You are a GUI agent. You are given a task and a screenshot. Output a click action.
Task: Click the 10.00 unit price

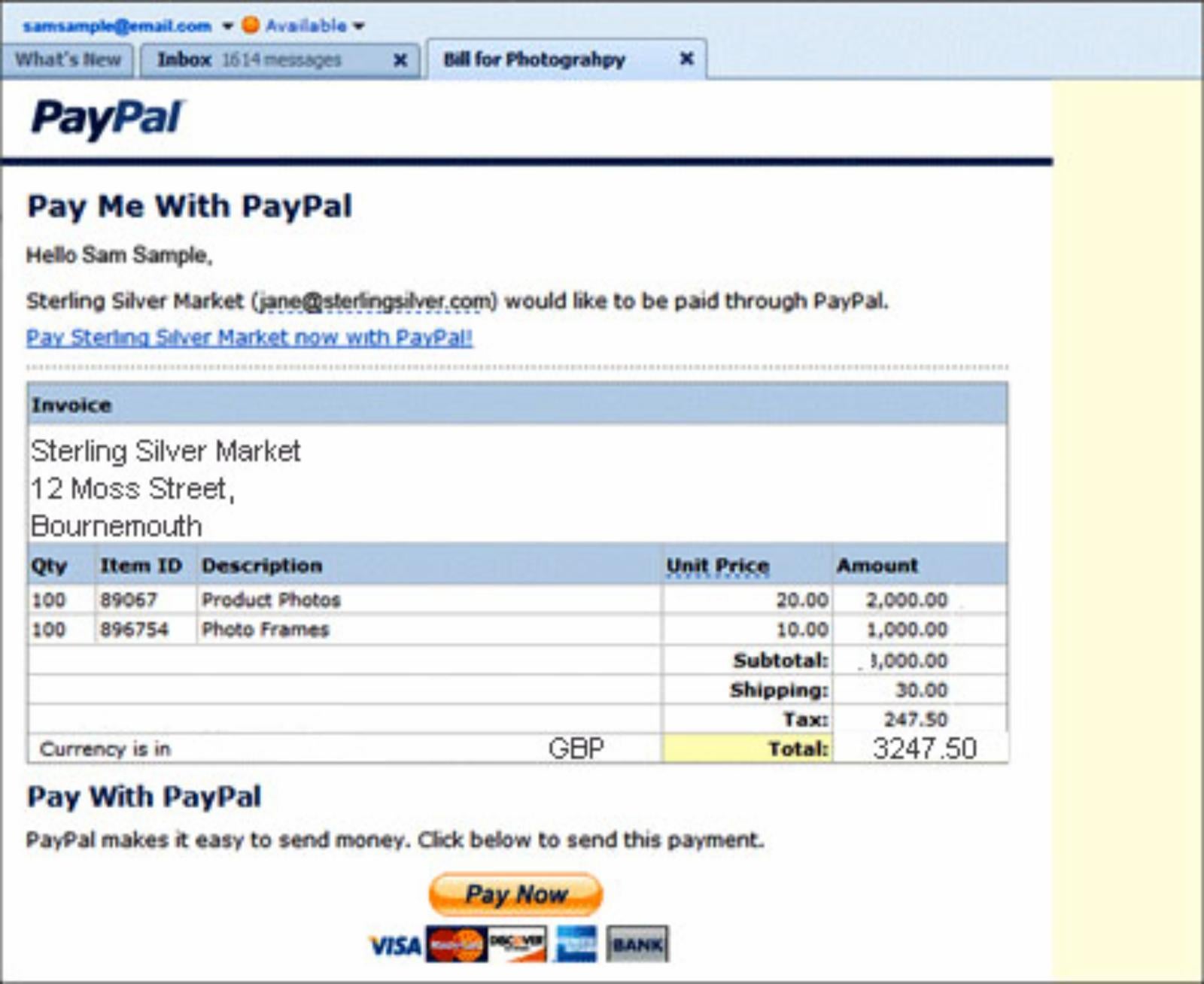click(802, 629)
